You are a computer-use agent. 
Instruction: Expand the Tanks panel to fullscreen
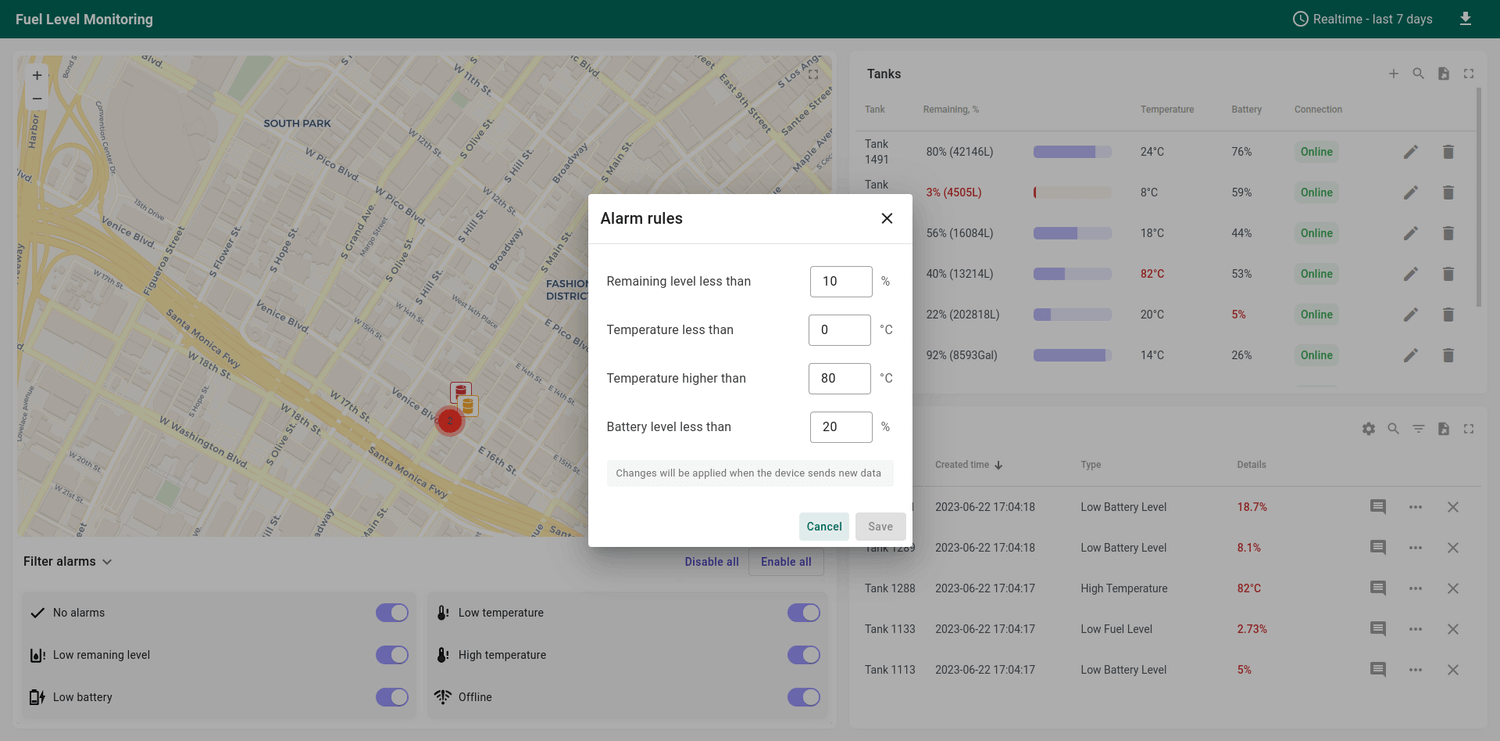click(x=1468, y=73)
